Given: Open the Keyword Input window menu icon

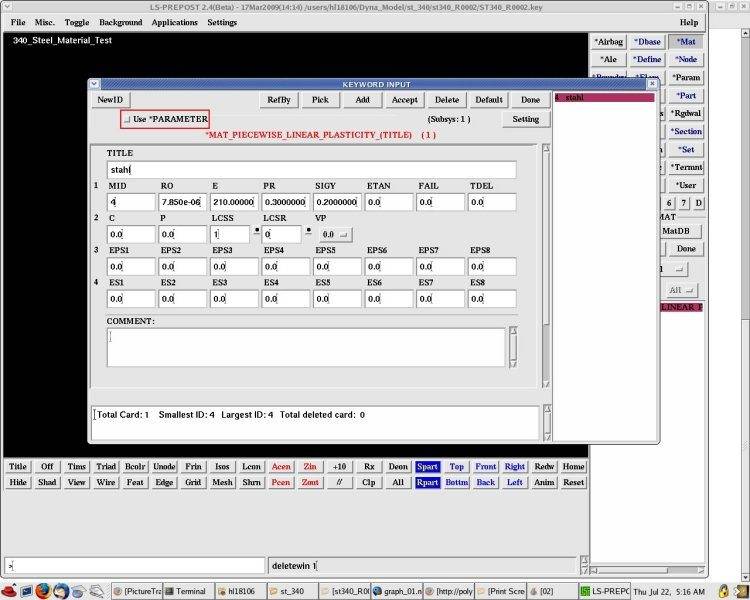Looking at the screenshot, I should coord(94,84).
